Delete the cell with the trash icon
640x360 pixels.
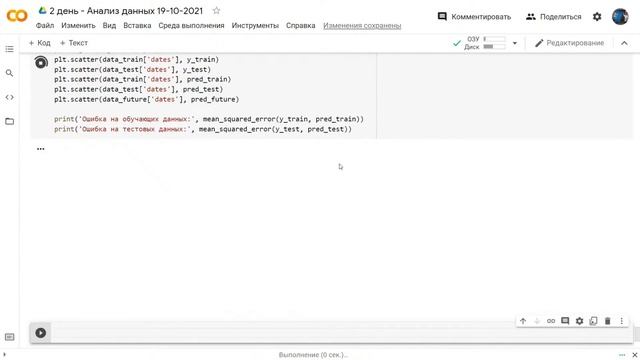click(608, 321)
